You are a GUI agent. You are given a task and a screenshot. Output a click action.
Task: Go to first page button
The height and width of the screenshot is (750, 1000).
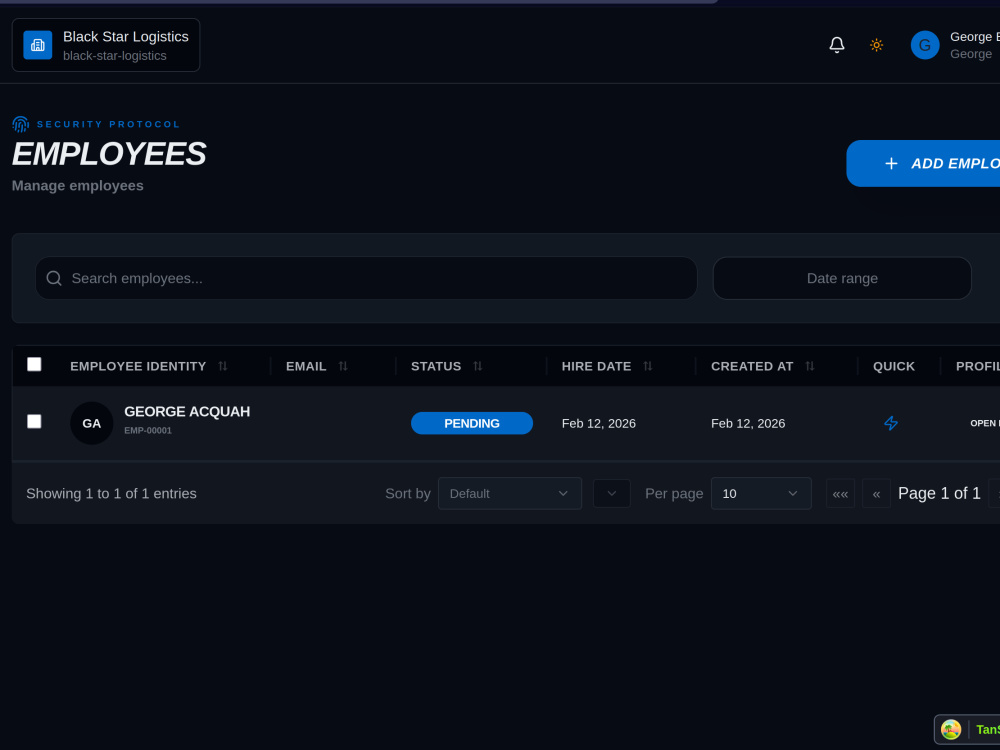[x=840, y=494]
